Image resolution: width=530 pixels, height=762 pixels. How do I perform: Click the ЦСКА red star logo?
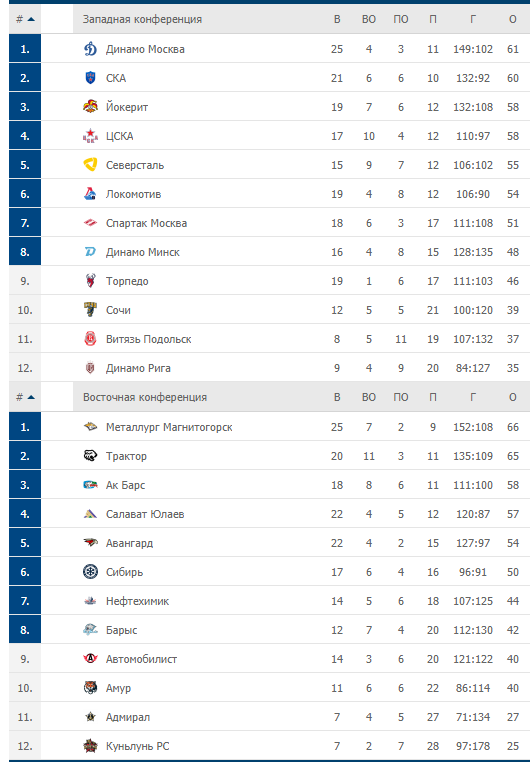(90, 136)
